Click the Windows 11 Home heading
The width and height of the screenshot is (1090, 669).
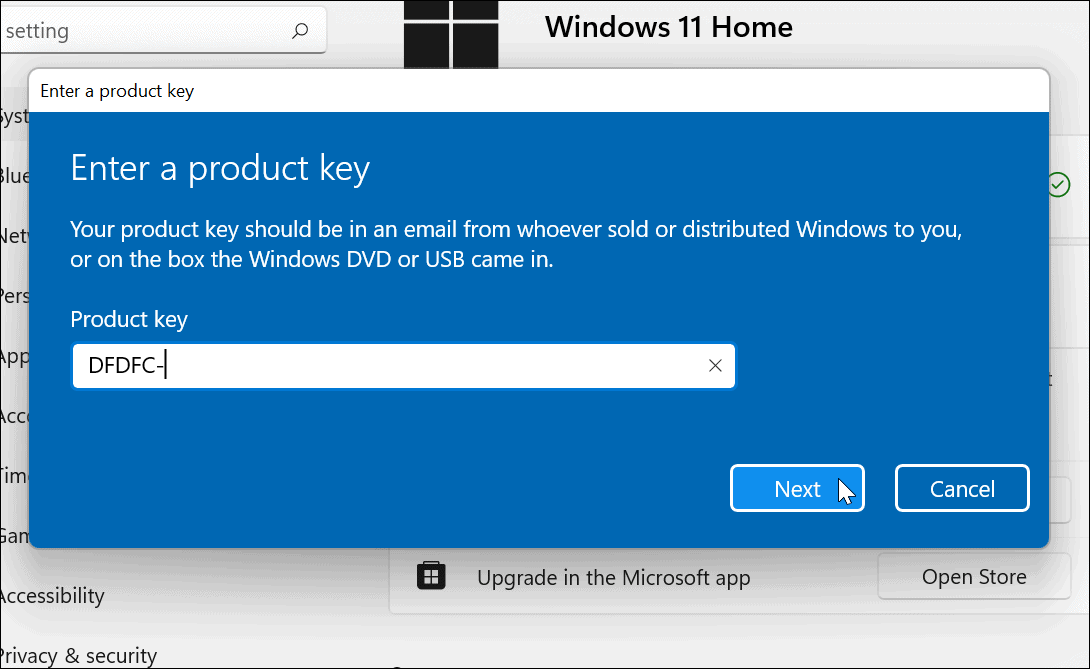point(669,27)
